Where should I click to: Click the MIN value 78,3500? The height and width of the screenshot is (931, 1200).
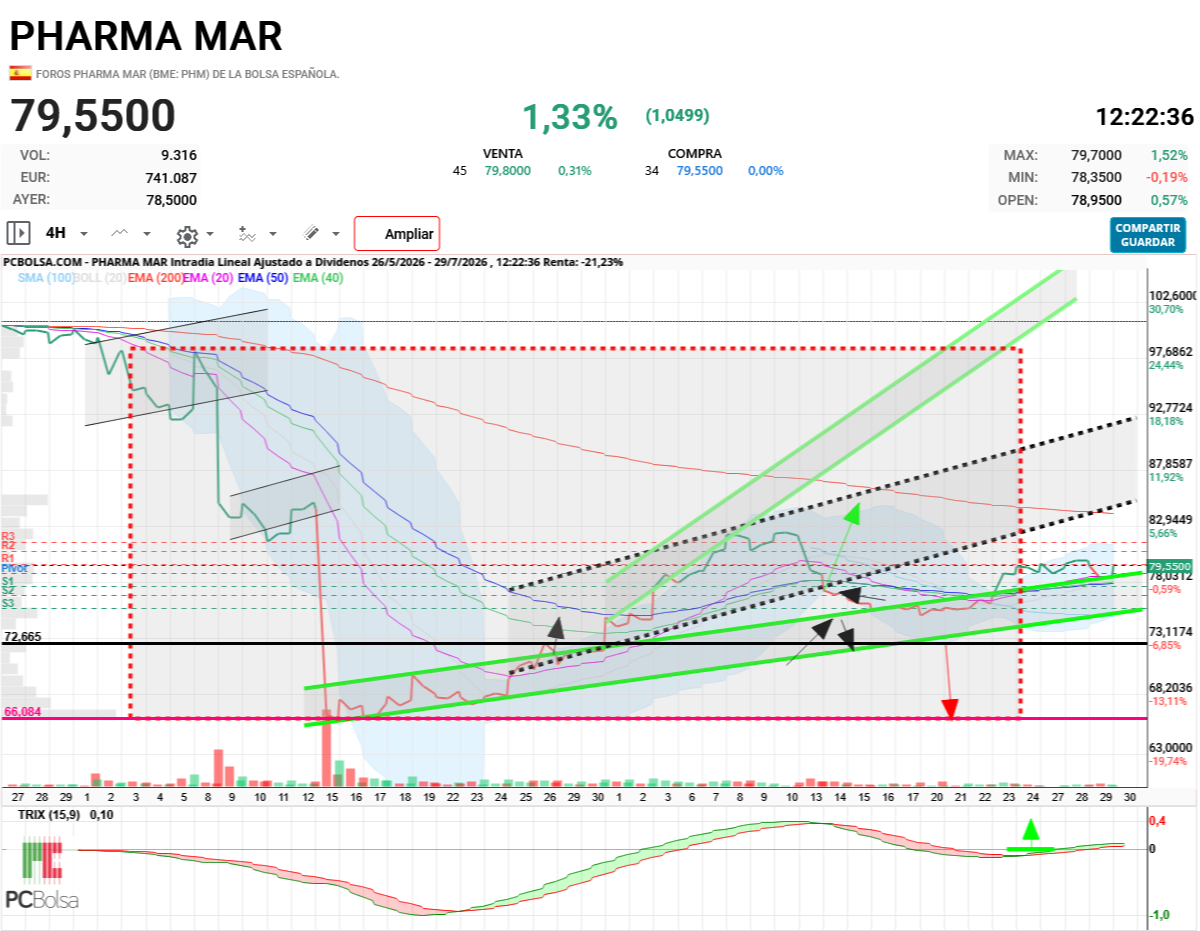pos(1097,177)
